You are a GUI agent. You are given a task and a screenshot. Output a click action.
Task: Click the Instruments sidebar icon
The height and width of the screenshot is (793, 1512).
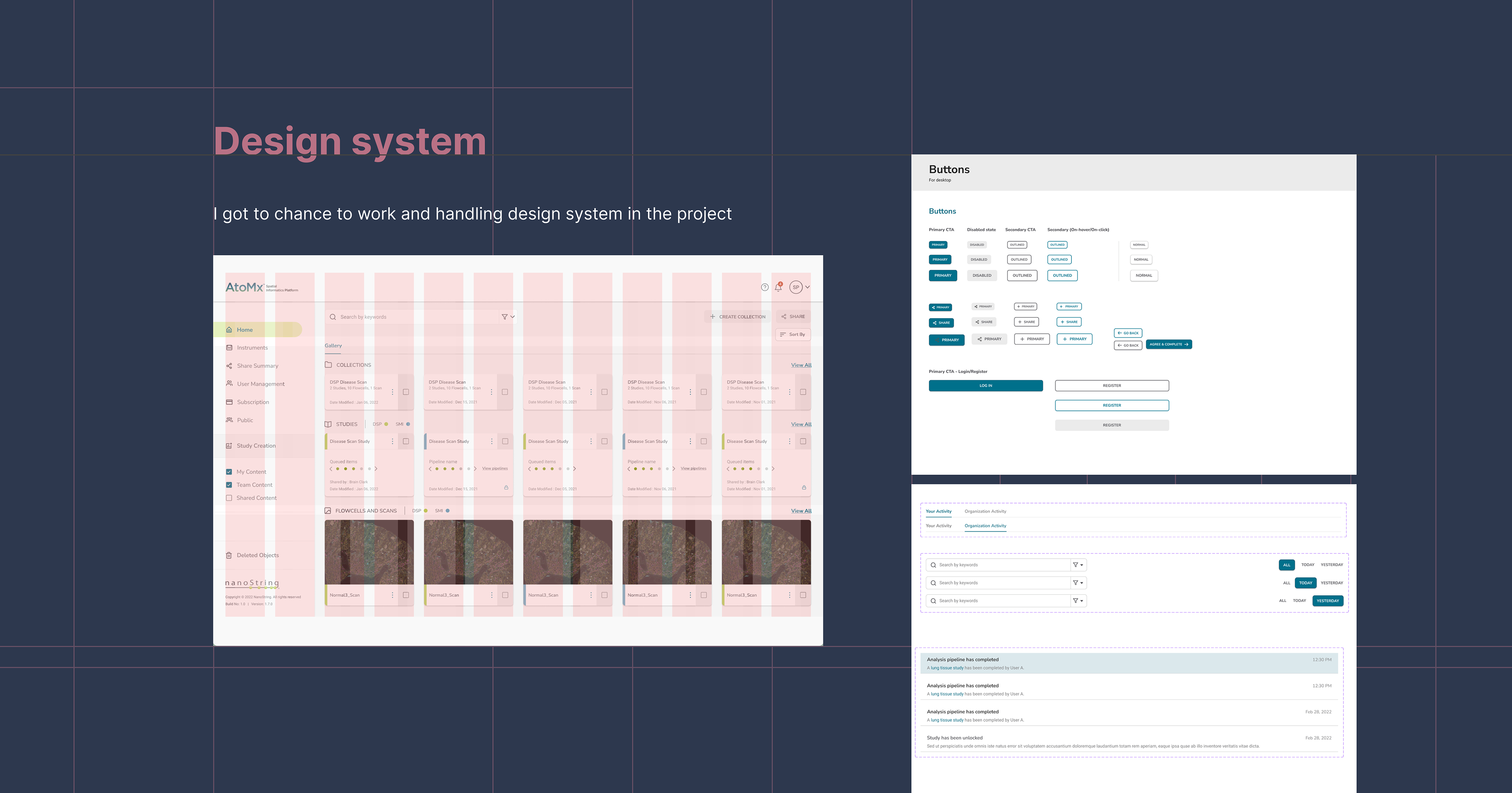tap(229, 348)
